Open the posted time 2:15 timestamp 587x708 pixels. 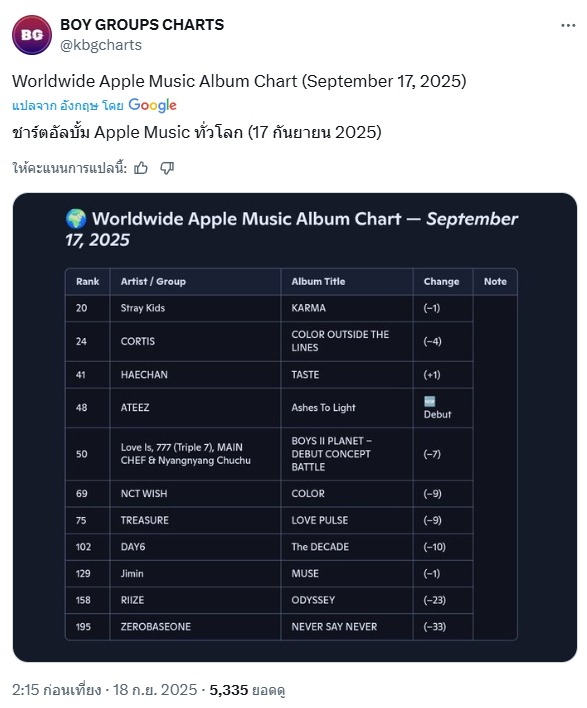[56, 689]
